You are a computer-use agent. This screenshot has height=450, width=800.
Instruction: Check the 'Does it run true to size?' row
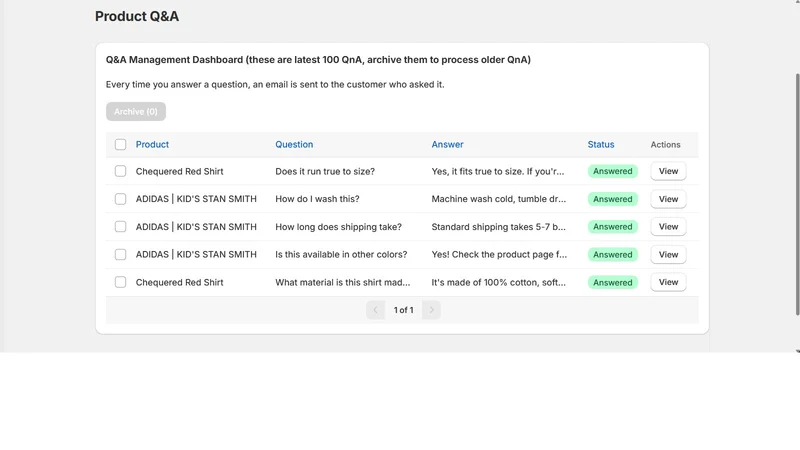pyautogui.click(x=120, y=171)
